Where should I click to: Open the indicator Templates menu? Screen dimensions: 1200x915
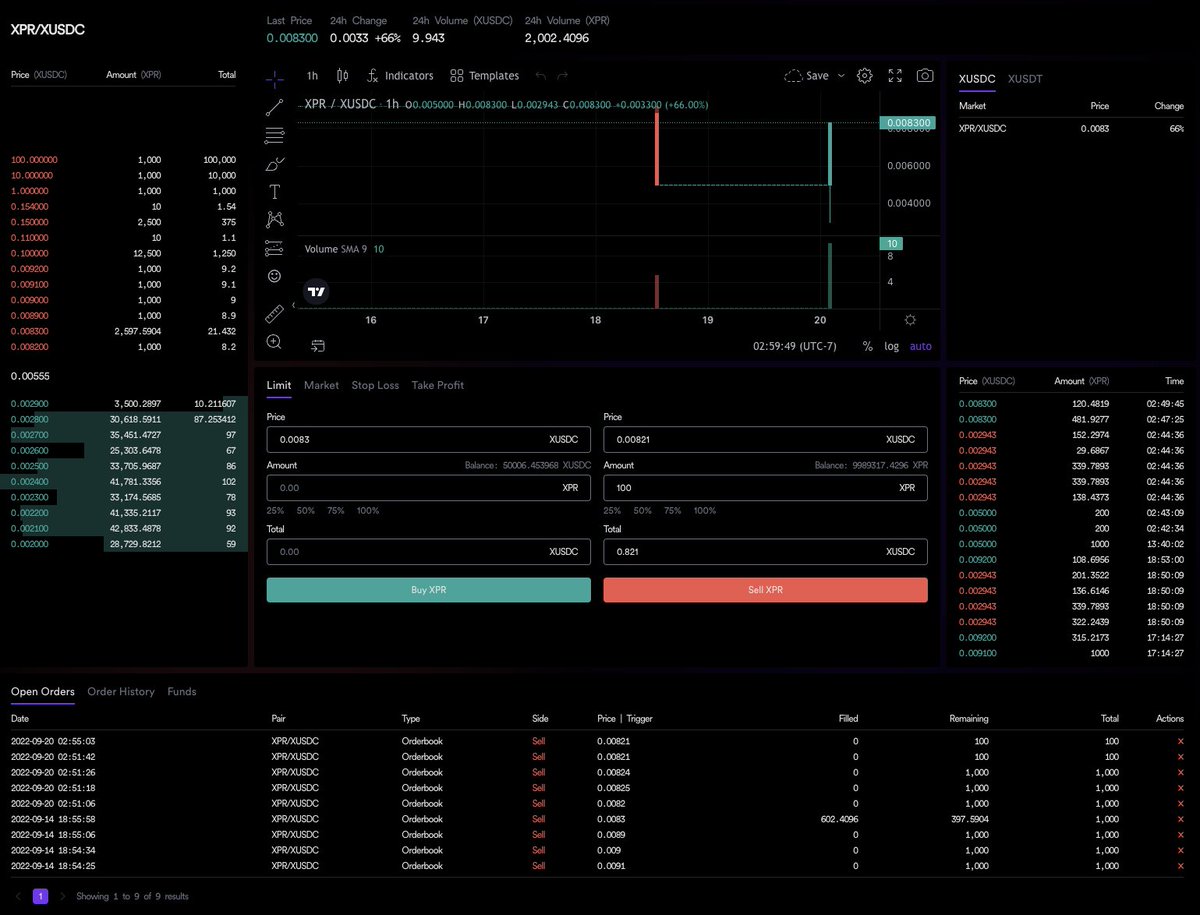coord(485,76)
